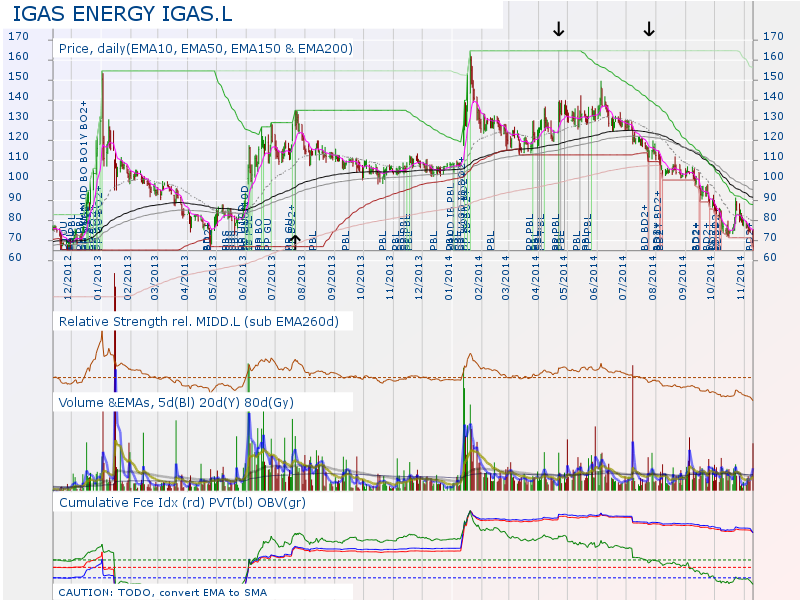Pick the 07/2014 date axis label
800x600 pixels.
(622, 278)
